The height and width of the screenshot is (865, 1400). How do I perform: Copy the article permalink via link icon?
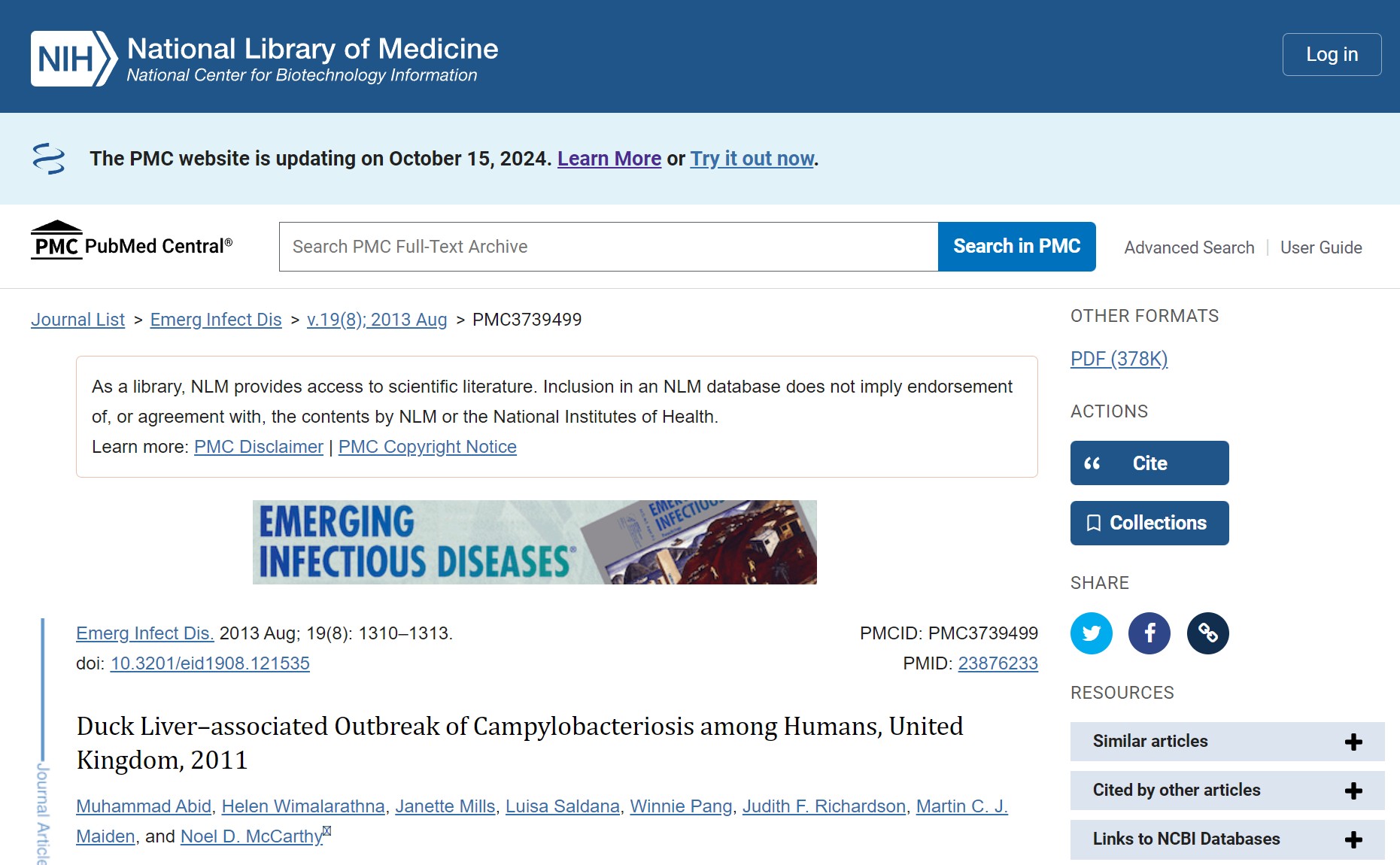pyautogui.click(x=1207, y=633)
